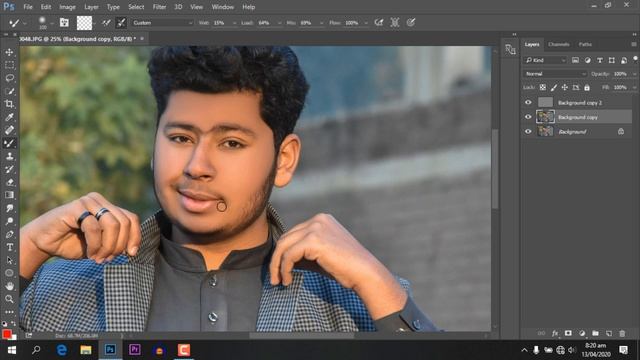
Task: Select the Zoom tool
Action: 9,299
